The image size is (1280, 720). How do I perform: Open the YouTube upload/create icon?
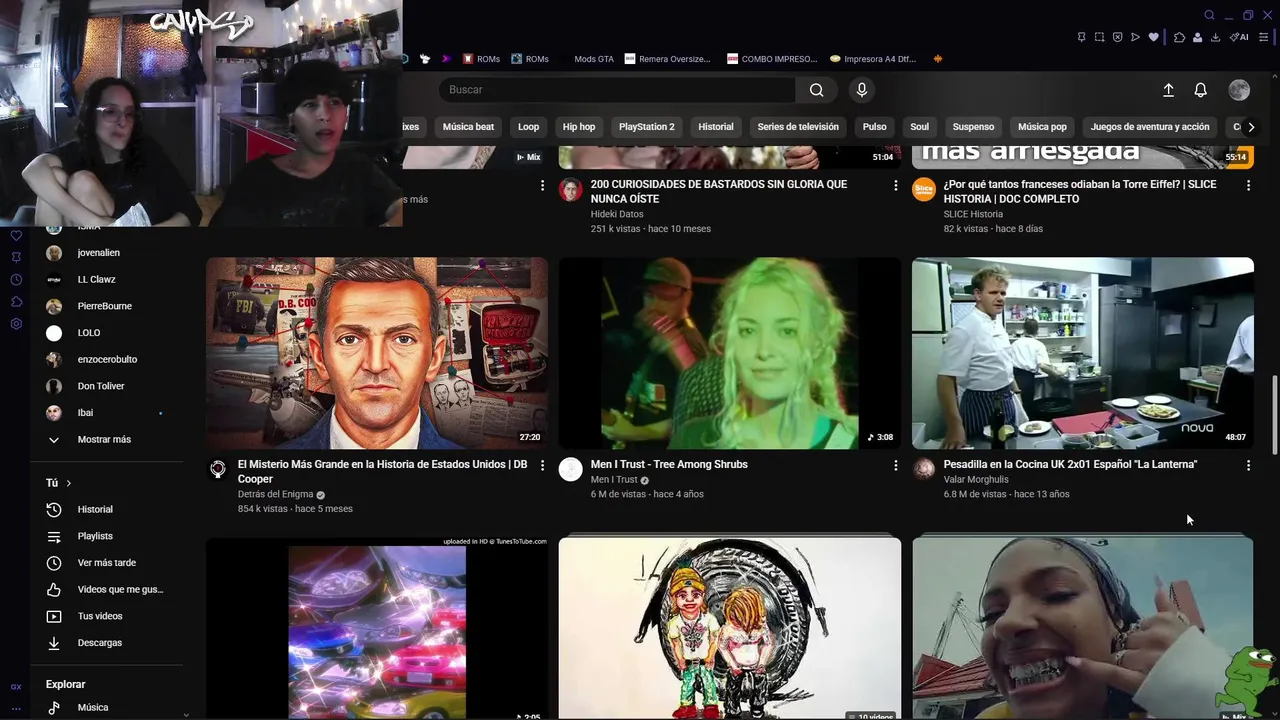coord(1168,90)
